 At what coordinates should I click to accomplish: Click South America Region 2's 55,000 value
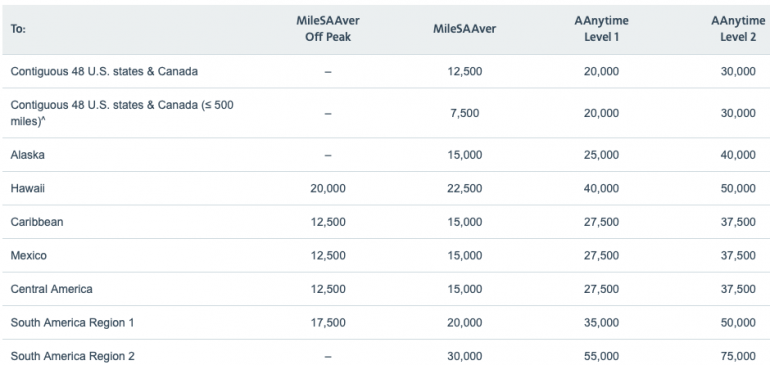click(601, 356)
